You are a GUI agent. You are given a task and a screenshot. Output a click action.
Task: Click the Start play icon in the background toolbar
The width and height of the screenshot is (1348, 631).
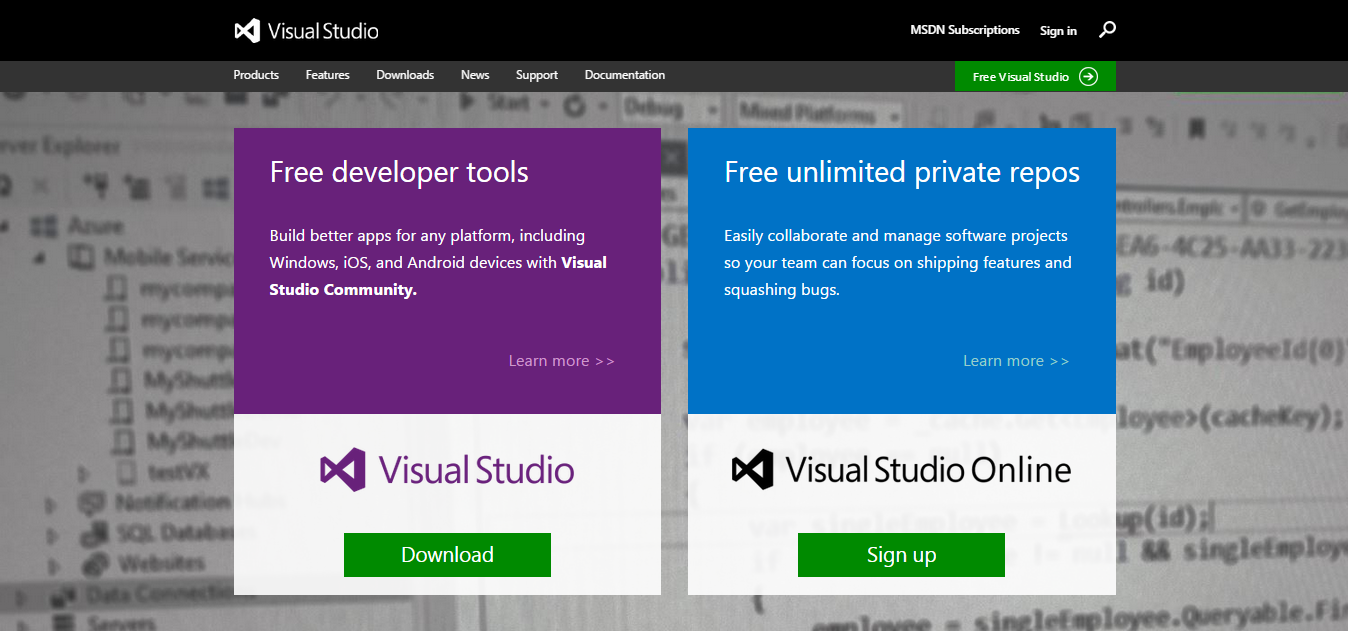(467, 102)
